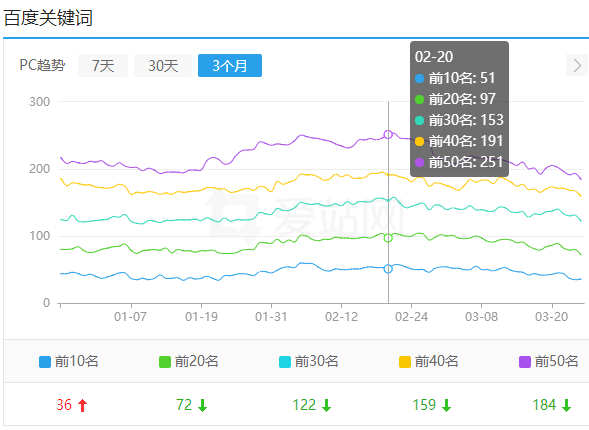589x430 pixels.
Task: Click the tooltip entry 前10名: 51
Action: coord(455,78)
